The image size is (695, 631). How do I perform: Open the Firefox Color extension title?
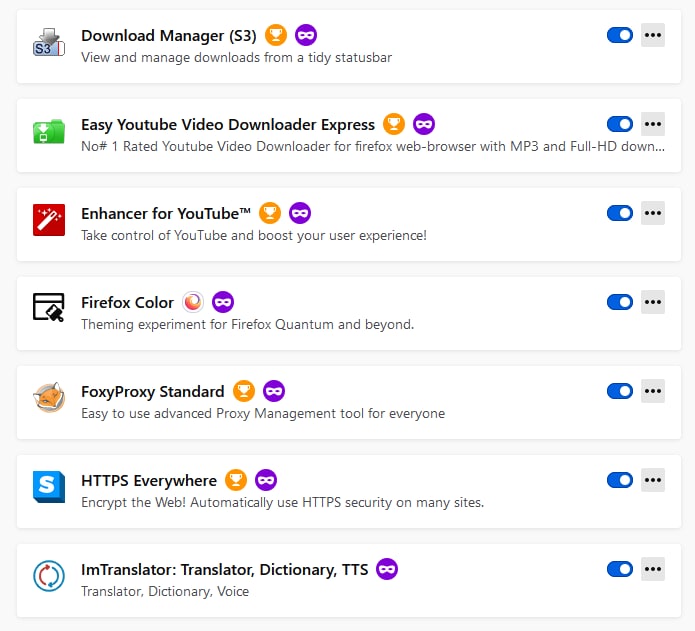127,303
